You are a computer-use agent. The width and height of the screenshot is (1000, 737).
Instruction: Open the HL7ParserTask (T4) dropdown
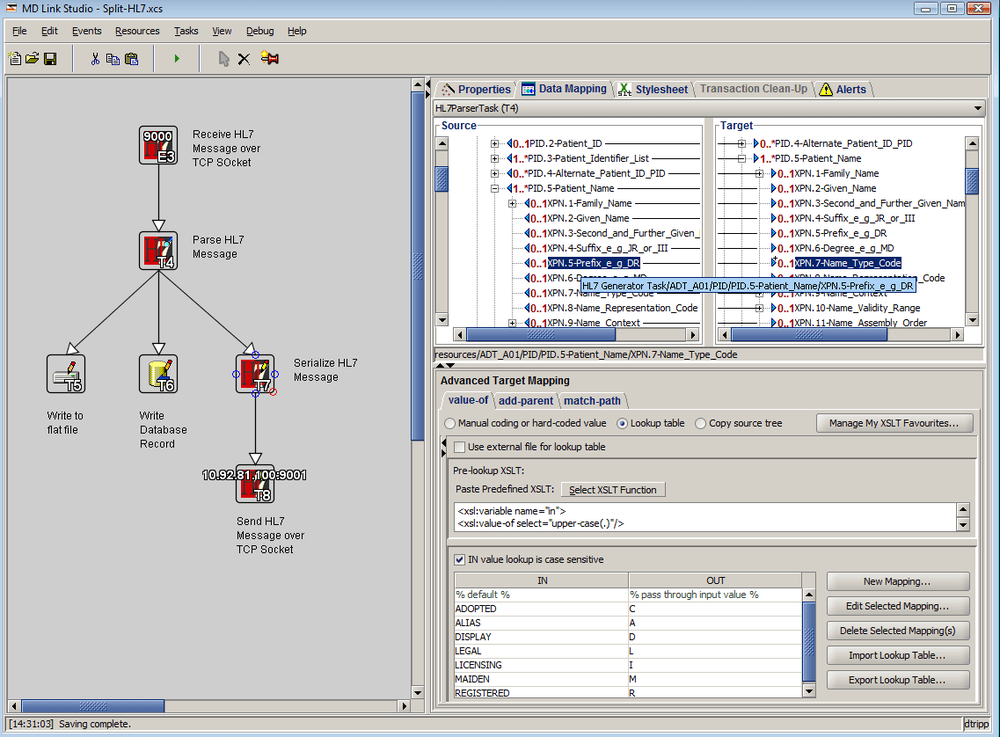tap(978, 108)
